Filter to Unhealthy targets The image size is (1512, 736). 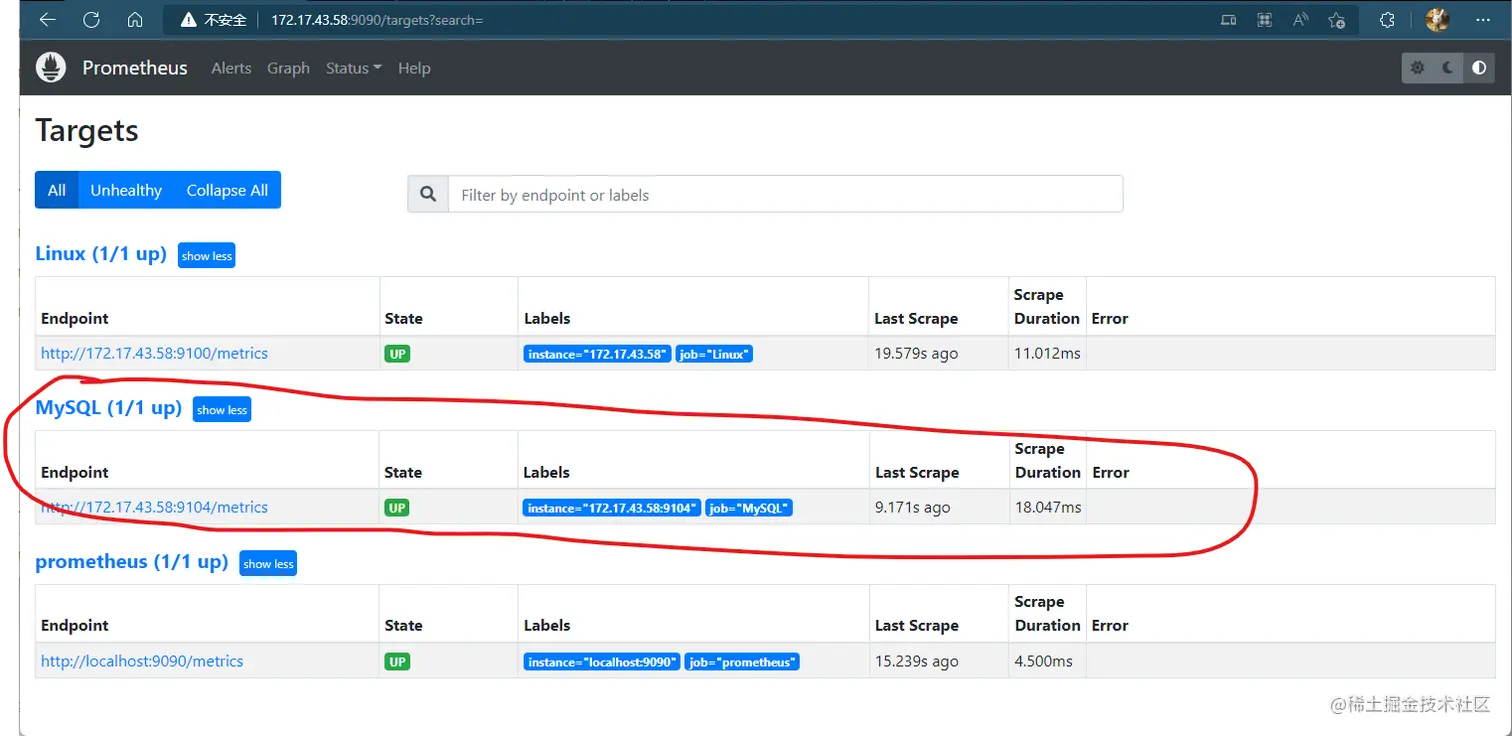click(126, 190)
